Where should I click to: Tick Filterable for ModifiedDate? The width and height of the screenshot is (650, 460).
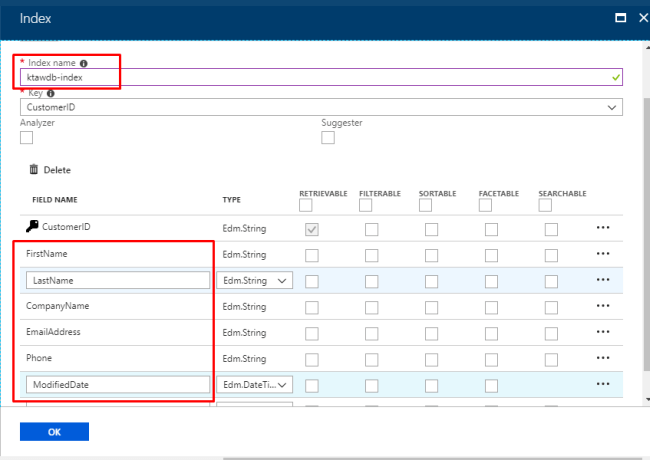tap(371, 386)
